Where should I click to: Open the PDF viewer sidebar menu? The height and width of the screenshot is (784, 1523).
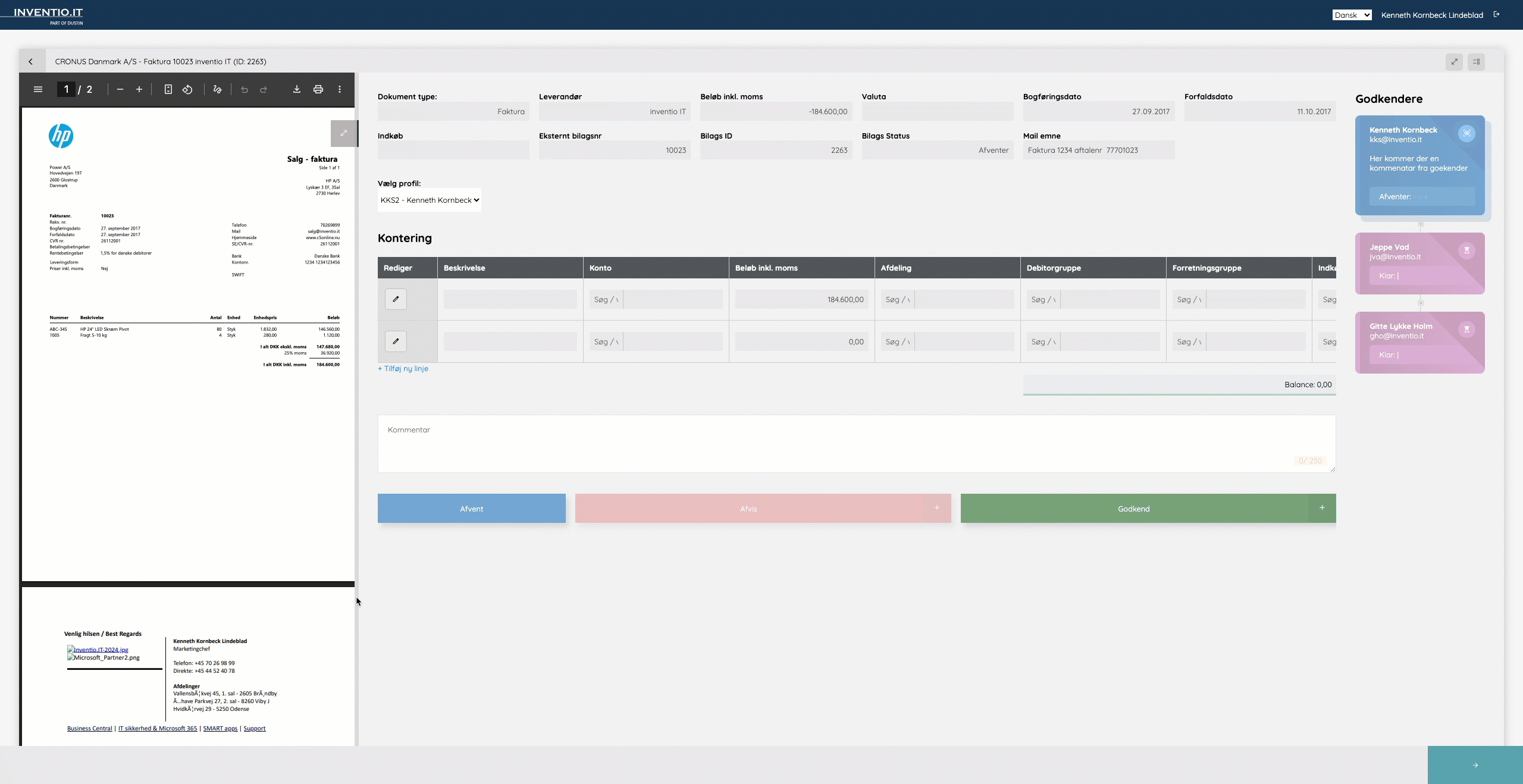pos(38,89)
